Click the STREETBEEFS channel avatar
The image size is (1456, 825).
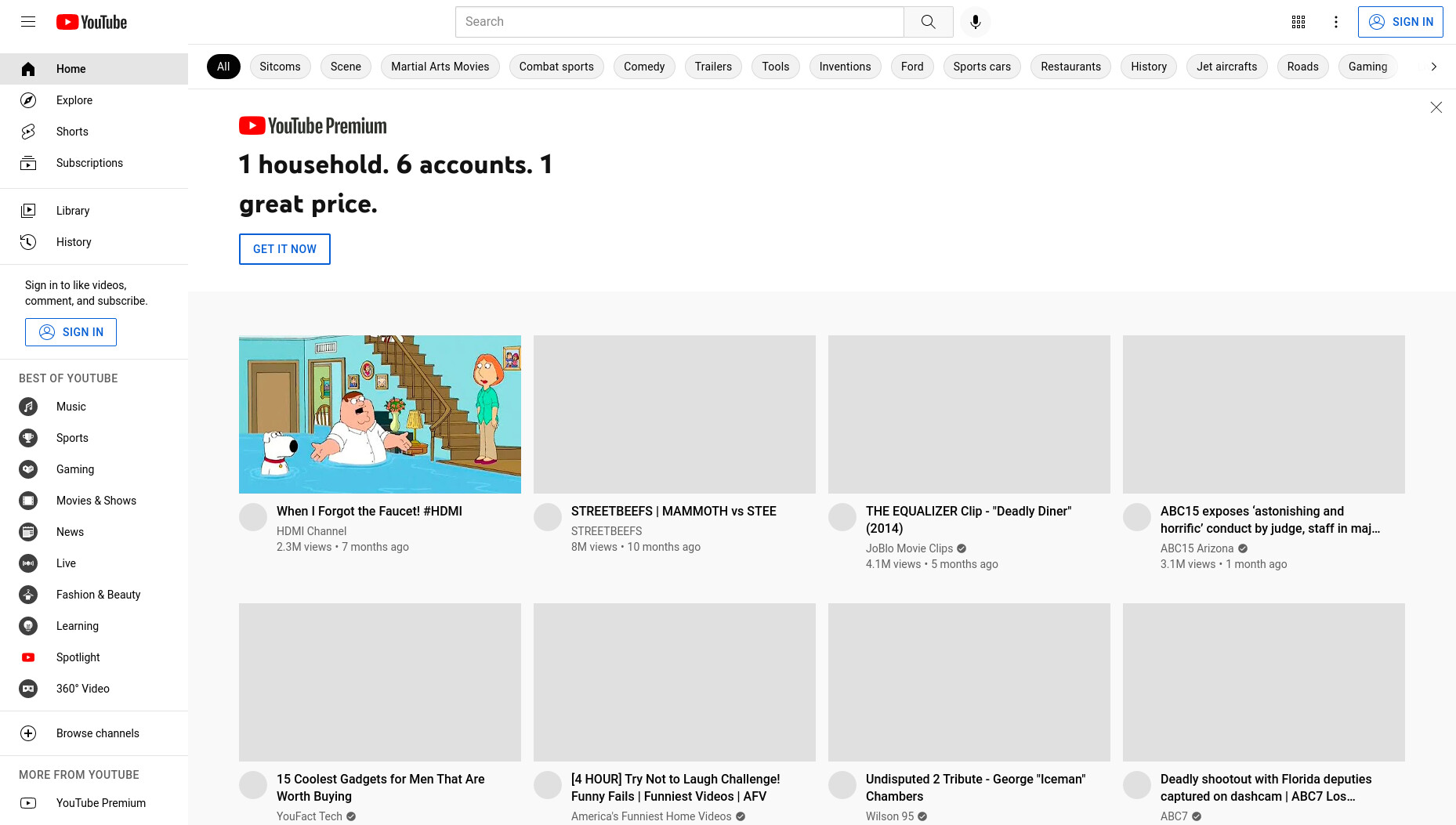click(548, 517)
